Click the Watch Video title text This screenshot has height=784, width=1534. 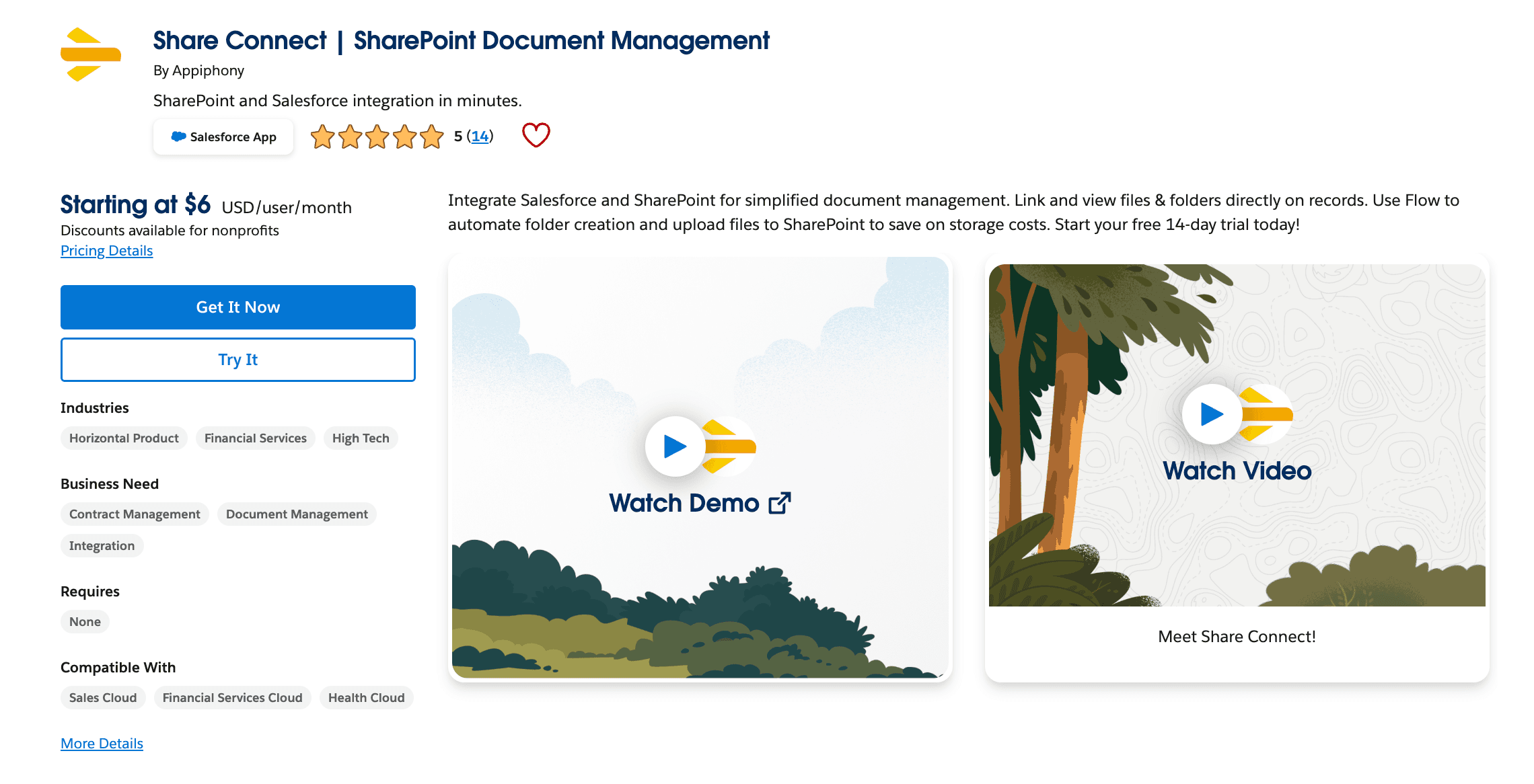tap(1237, 471)
